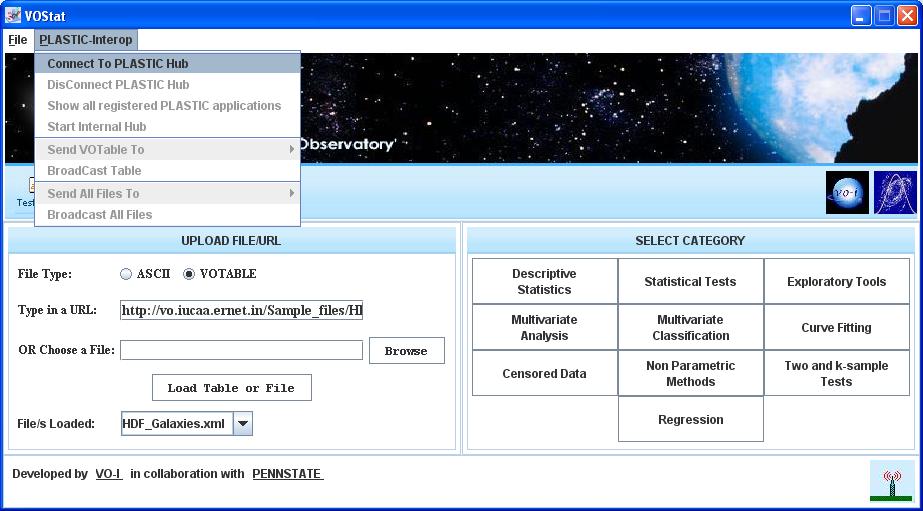Click the Type in a URL field
The width and height of the screenshot is (923, 511).
click(241, 310)
